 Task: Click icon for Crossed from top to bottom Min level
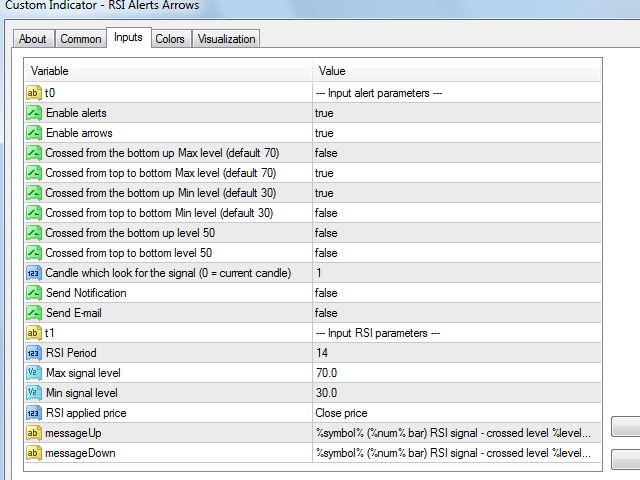tap(34, 213)
